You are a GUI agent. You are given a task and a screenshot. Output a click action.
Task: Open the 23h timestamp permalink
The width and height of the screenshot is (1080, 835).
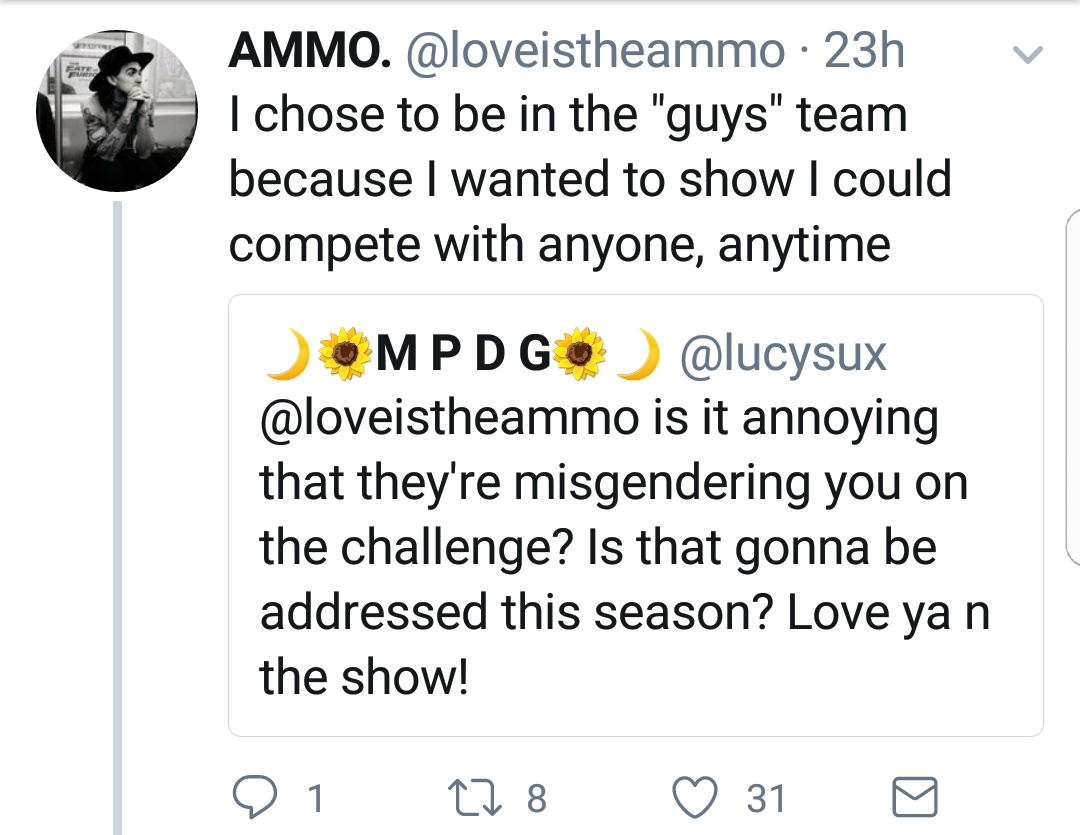(x=864, y=50)
